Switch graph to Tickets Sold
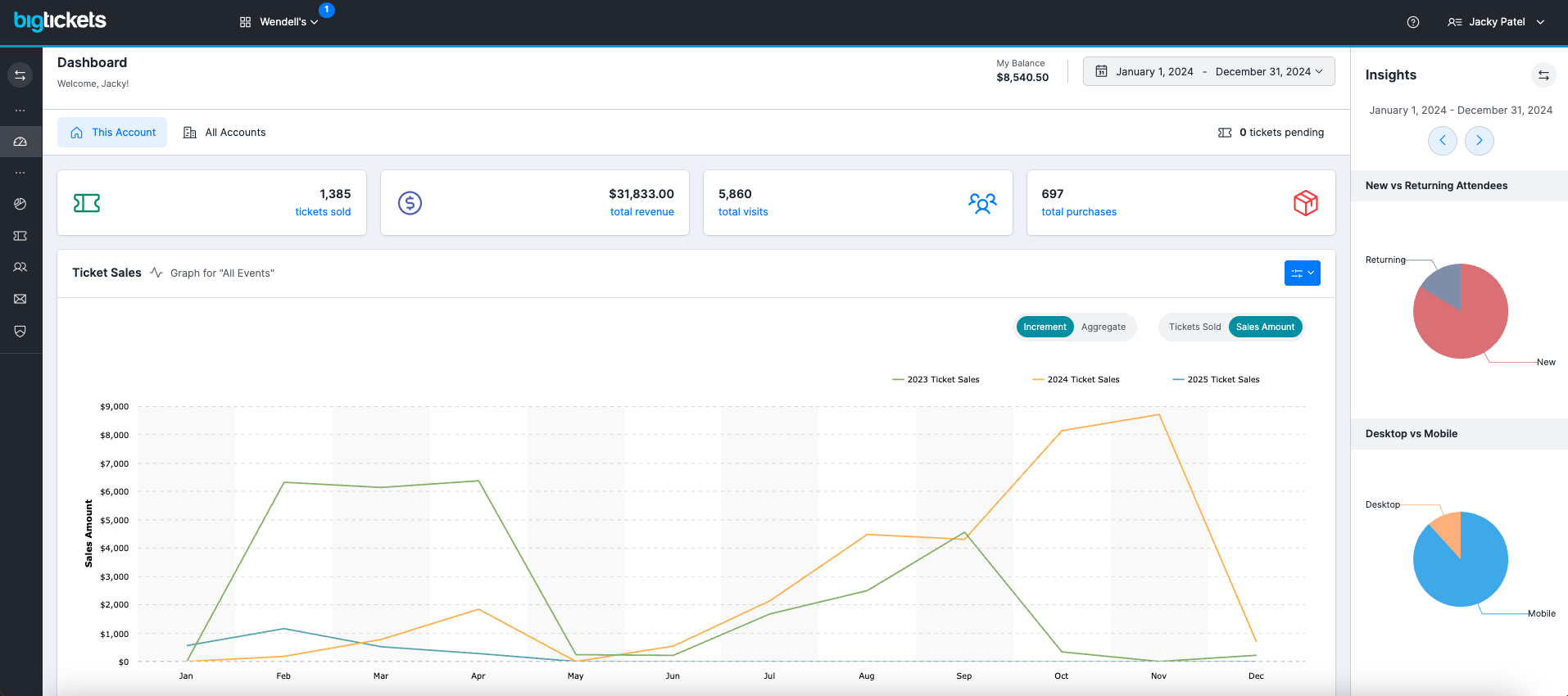The height and width of the screenshot is (696, 1568). (x=1194, y=327)
